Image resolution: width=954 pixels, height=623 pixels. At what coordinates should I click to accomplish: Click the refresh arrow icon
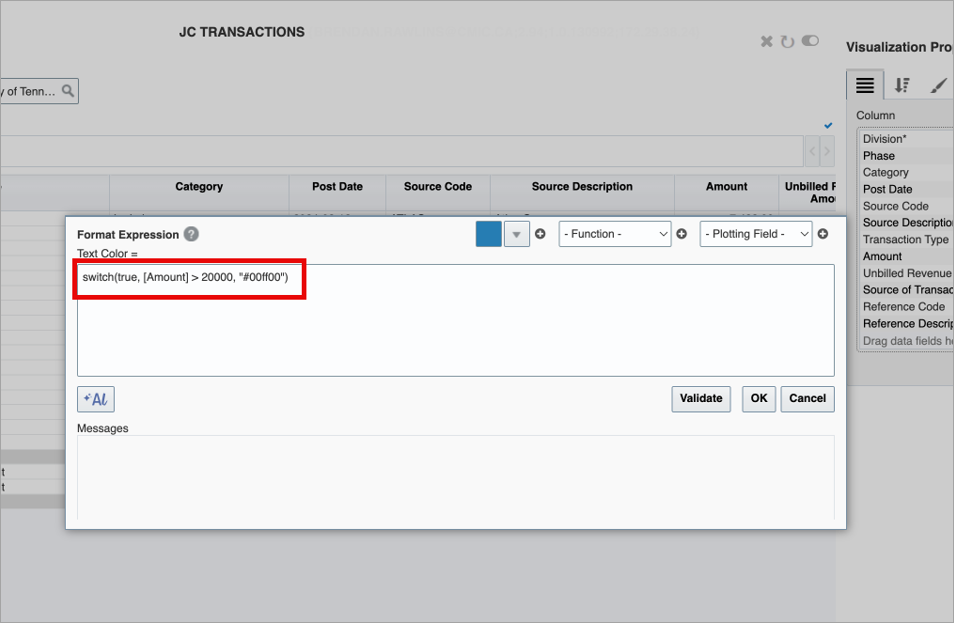coord(787,41)
